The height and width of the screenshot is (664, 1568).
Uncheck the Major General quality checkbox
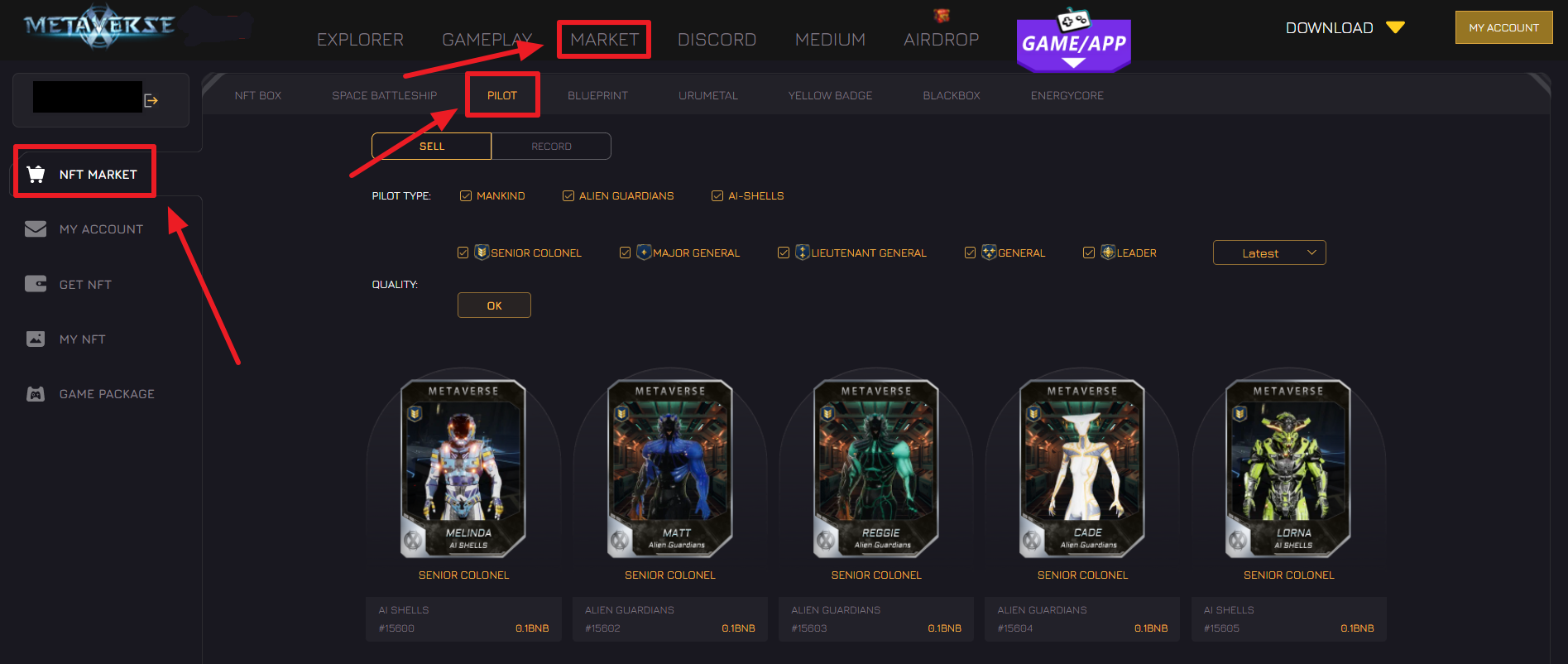tap(626, 253)
